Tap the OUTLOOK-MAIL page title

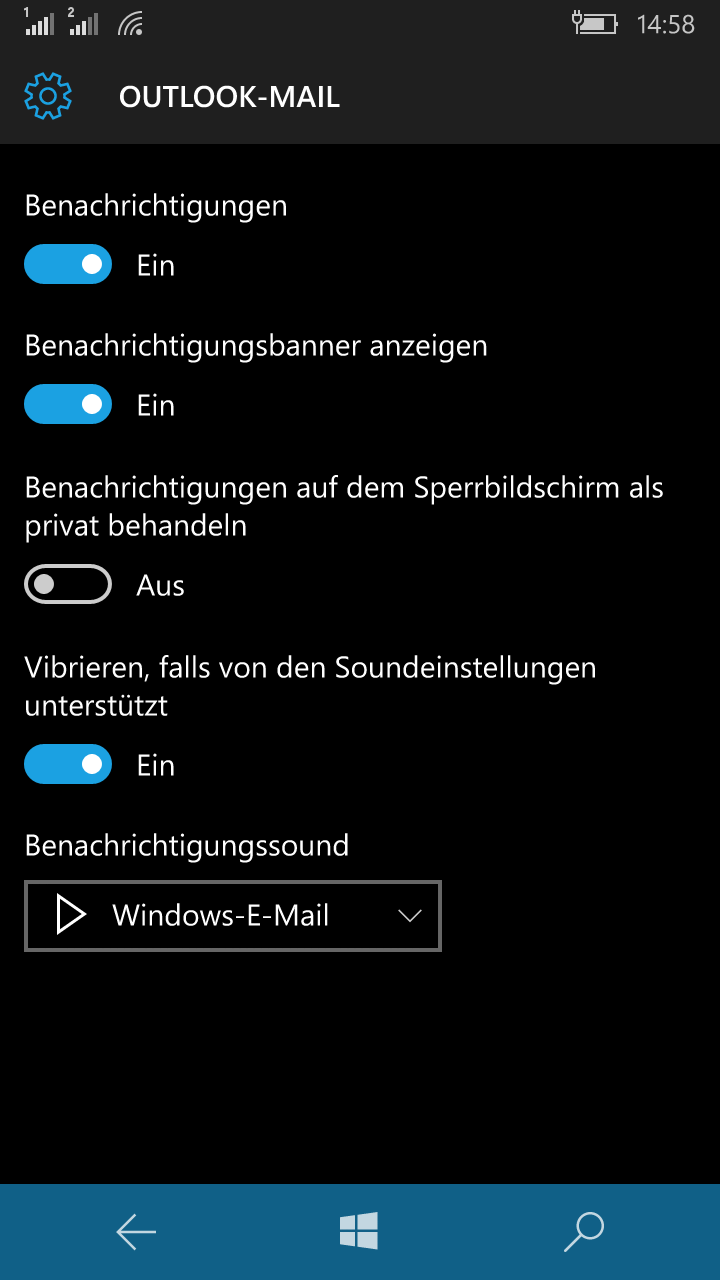(x=230, y=97)
